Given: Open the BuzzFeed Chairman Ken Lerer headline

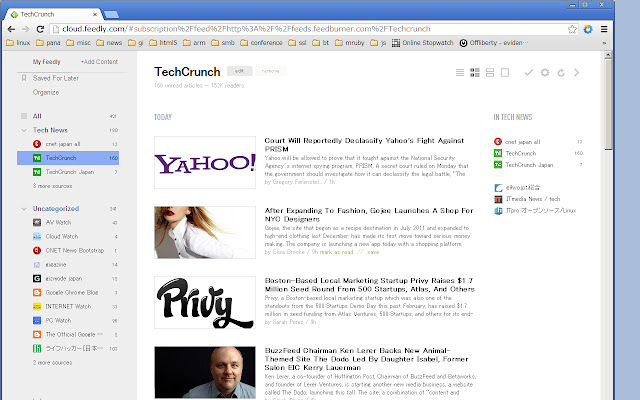Looking at the screenshot, I should point(366,359).
